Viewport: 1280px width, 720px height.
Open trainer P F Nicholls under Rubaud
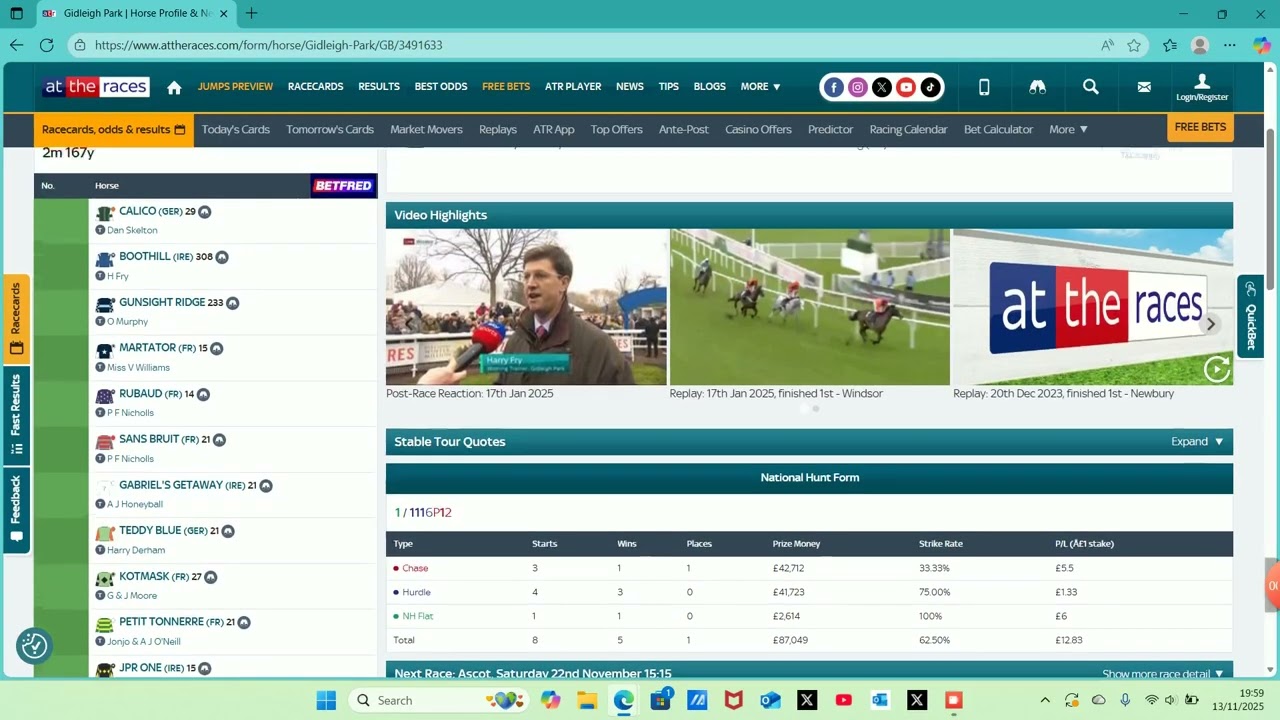point(130,413)
